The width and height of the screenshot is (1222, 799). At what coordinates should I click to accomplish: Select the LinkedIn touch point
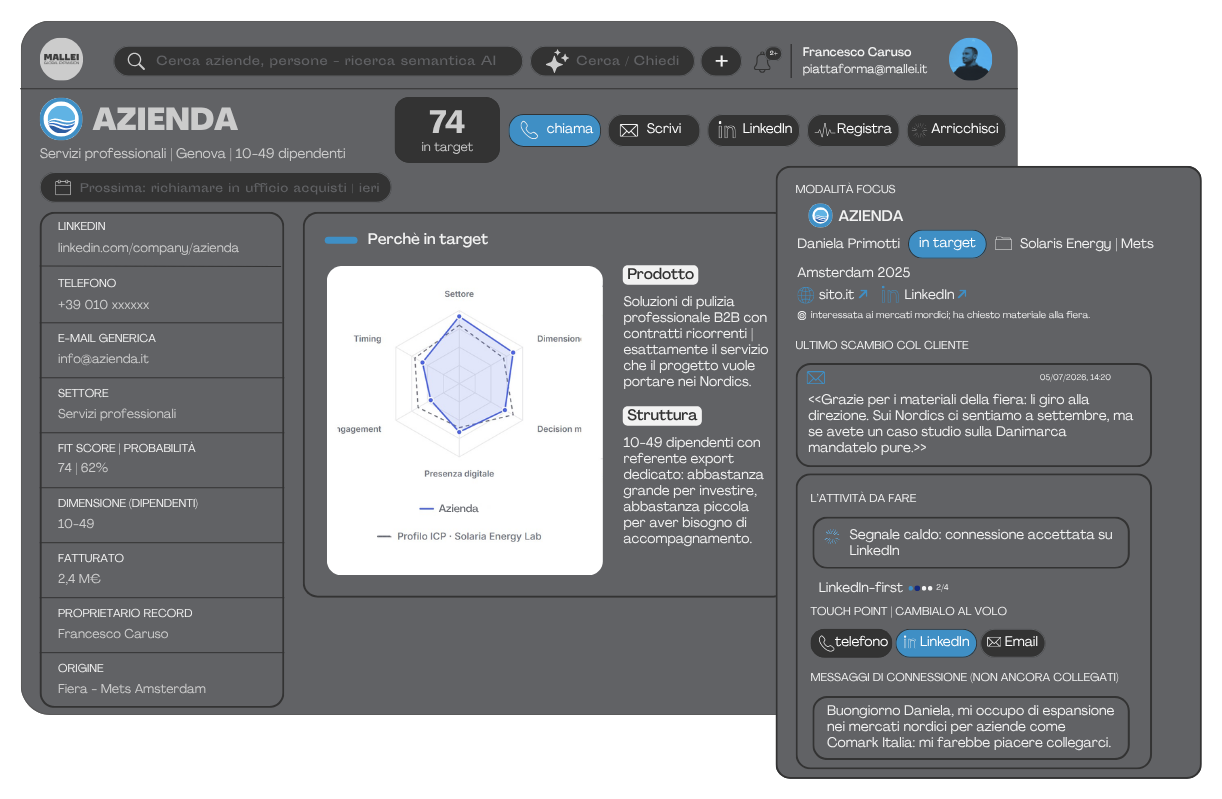pos(936,643)
